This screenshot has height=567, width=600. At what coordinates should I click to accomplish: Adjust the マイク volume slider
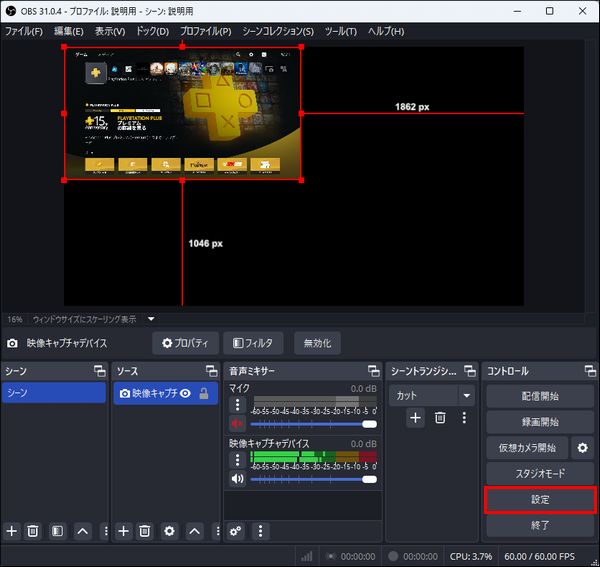tap(314, 424)
